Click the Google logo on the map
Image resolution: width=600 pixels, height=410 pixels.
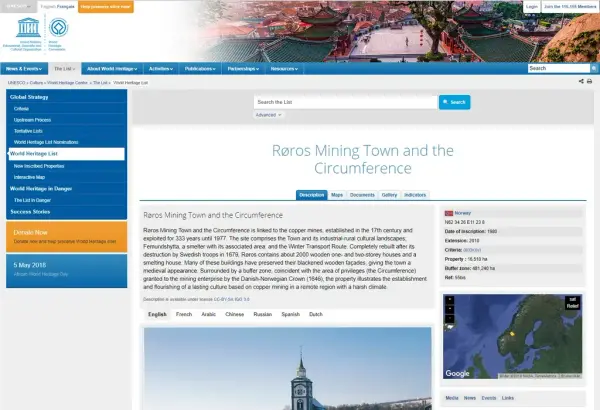click(x=456, y=373)
